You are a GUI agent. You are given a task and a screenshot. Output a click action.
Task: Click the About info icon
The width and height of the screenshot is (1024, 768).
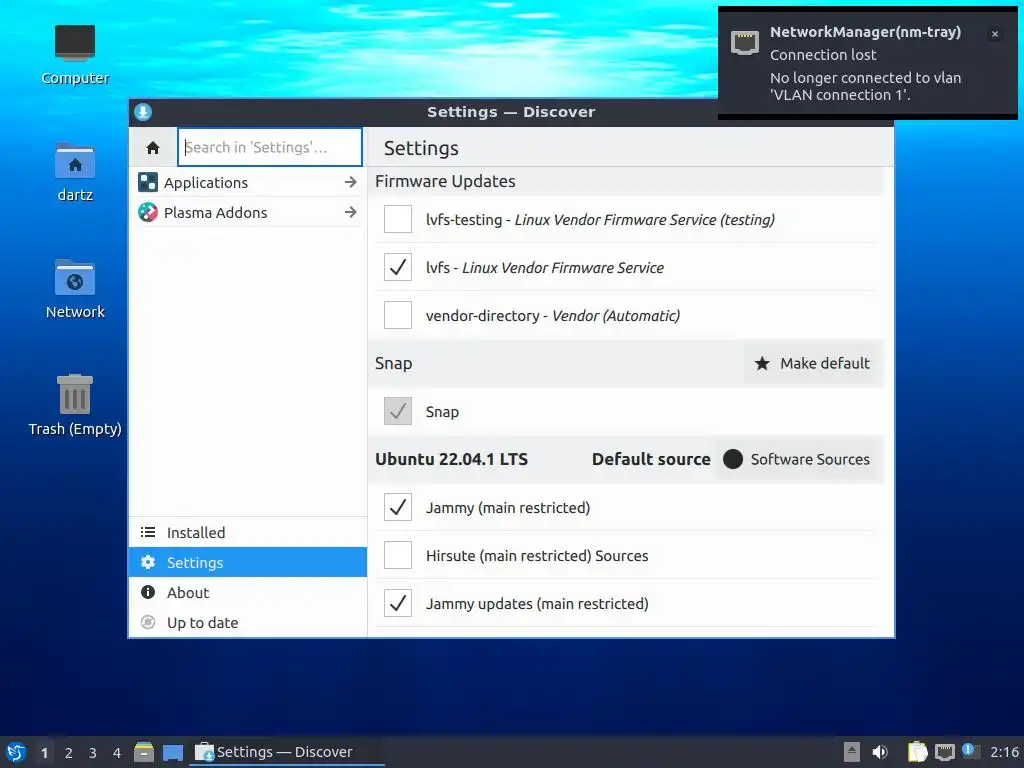pyautogui.click(x=148, y=592)
